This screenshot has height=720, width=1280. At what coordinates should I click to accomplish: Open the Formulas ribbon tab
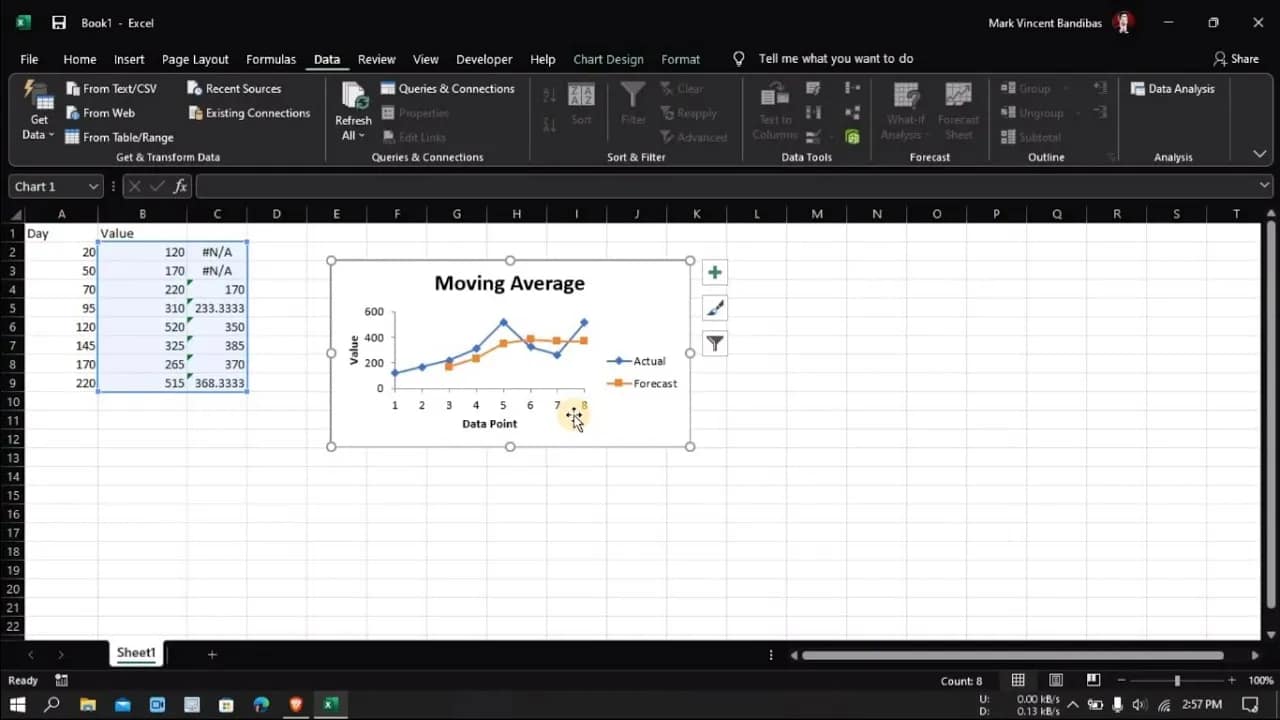270,59
